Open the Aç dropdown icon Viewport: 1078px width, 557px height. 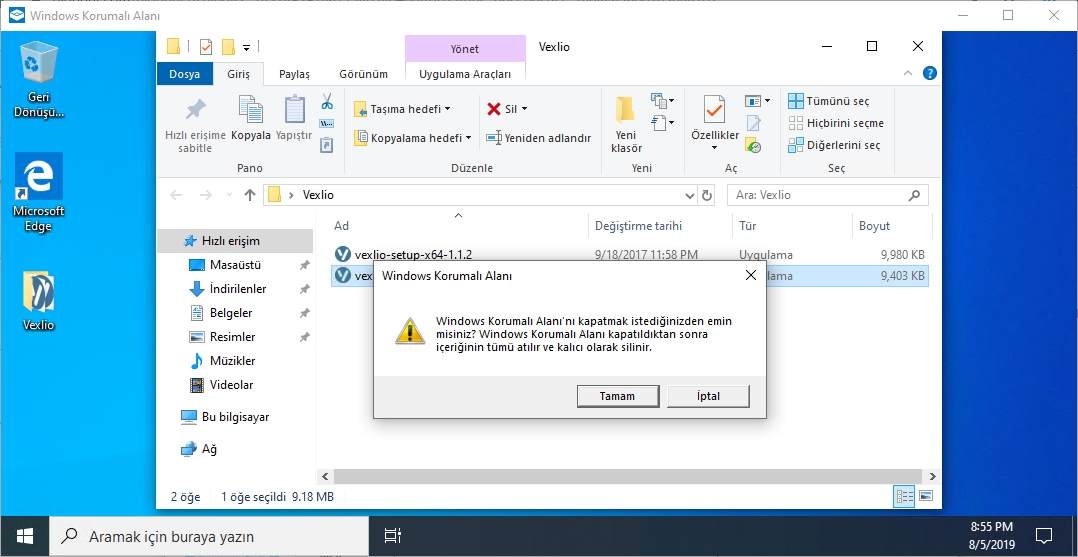coord(757,101)
